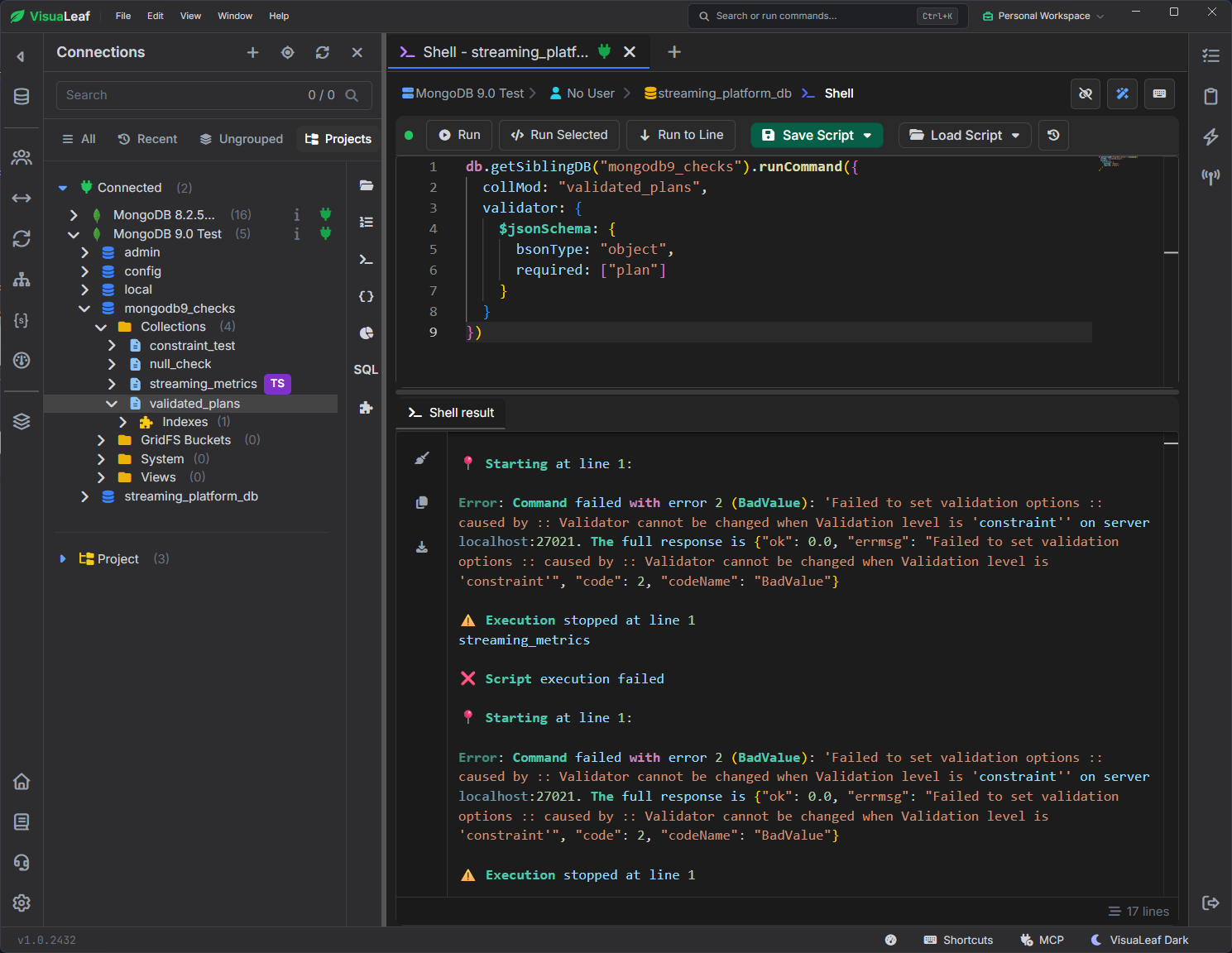Download shell result output
This screenshot has height=953, width=1232.
coord(422,547)
